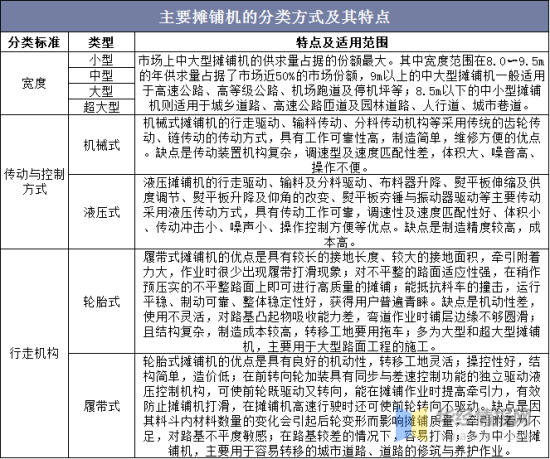Click the 轮胎式 type cell
Screen dimensions: 550x459
click(101, 301)
